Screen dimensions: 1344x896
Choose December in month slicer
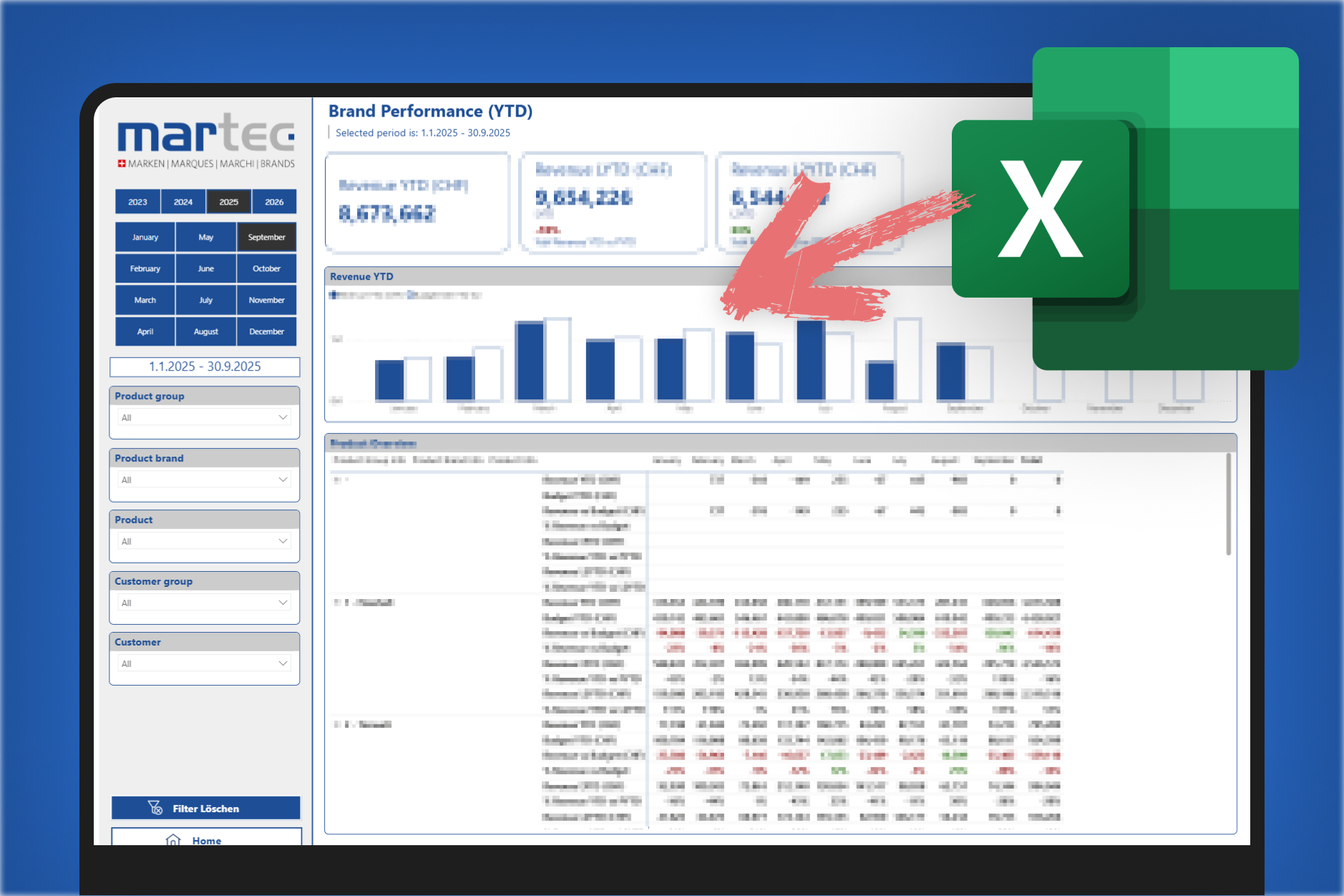(x=267, y=331)
